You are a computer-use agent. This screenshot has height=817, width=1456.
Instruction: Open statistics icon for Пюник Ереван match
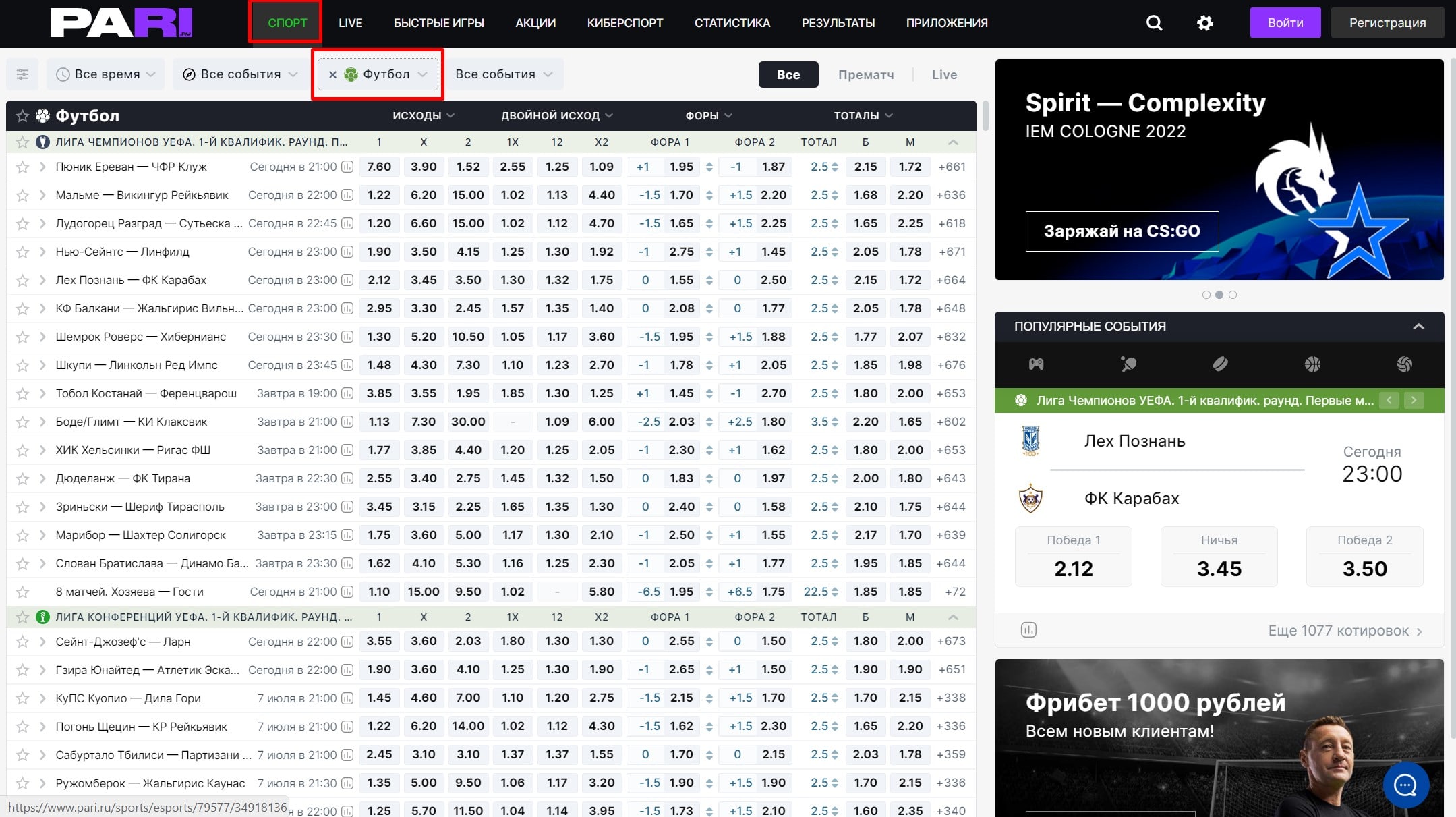pos(347,167)
